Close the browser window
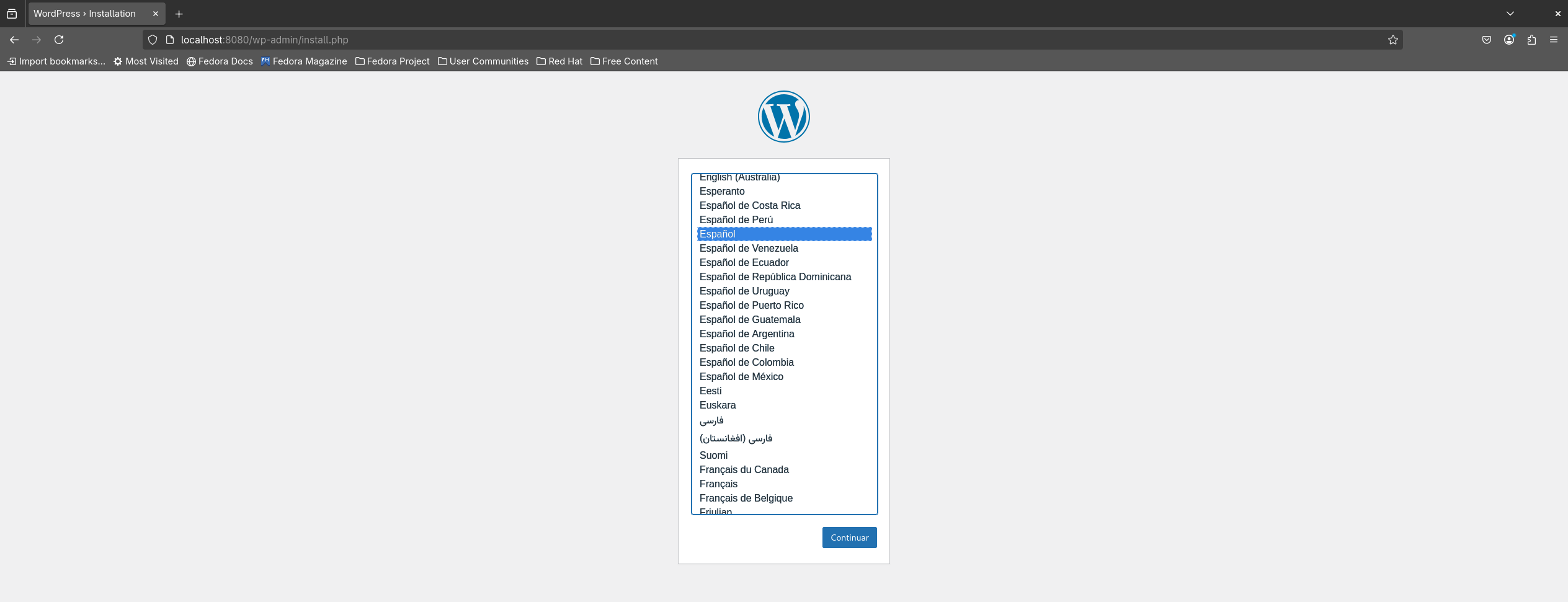This screenshot has width=1568, height=602. 1557,14
